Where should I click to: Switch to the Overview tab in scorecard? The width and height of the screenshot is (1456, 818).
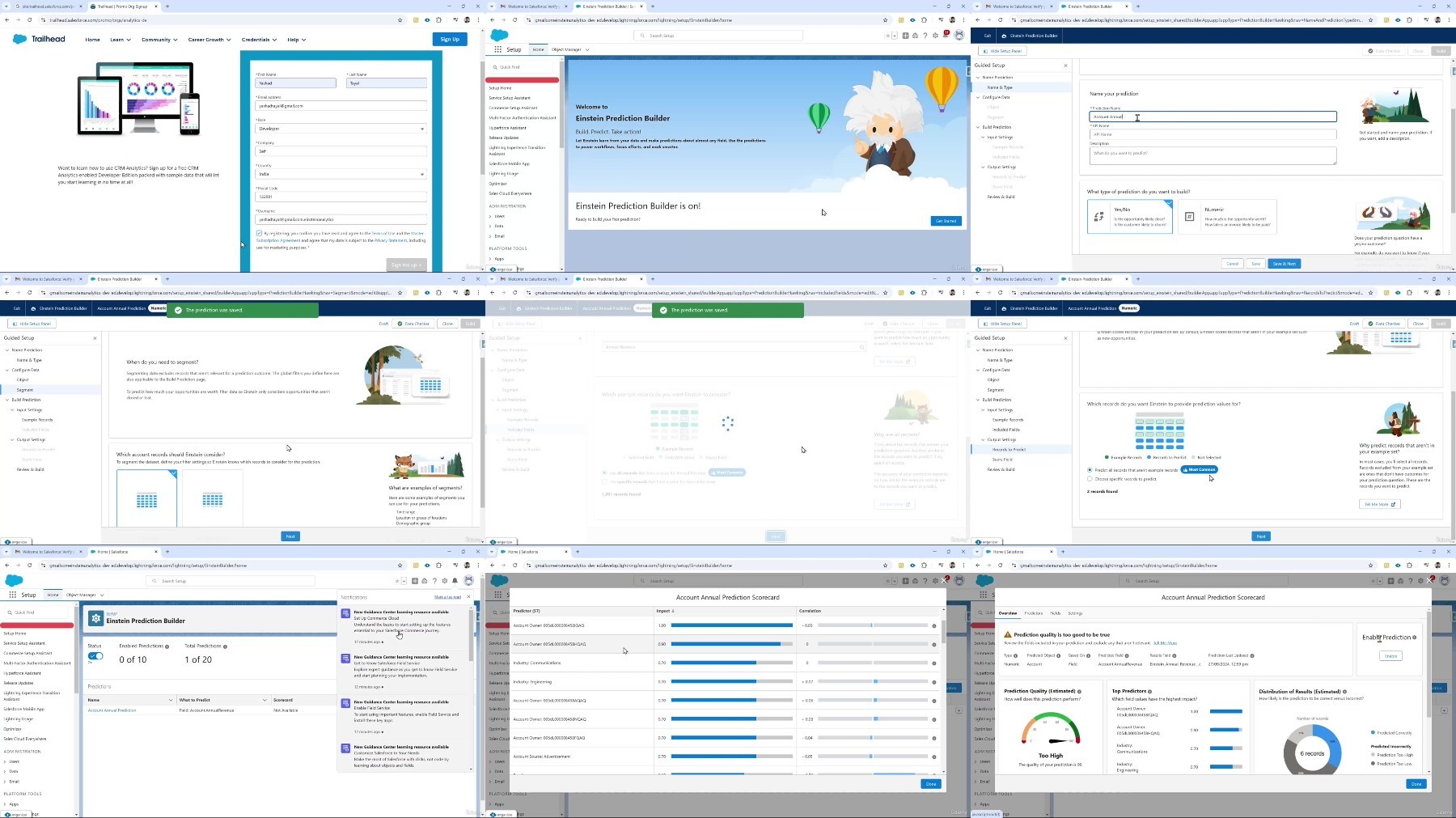point(1008,613)
